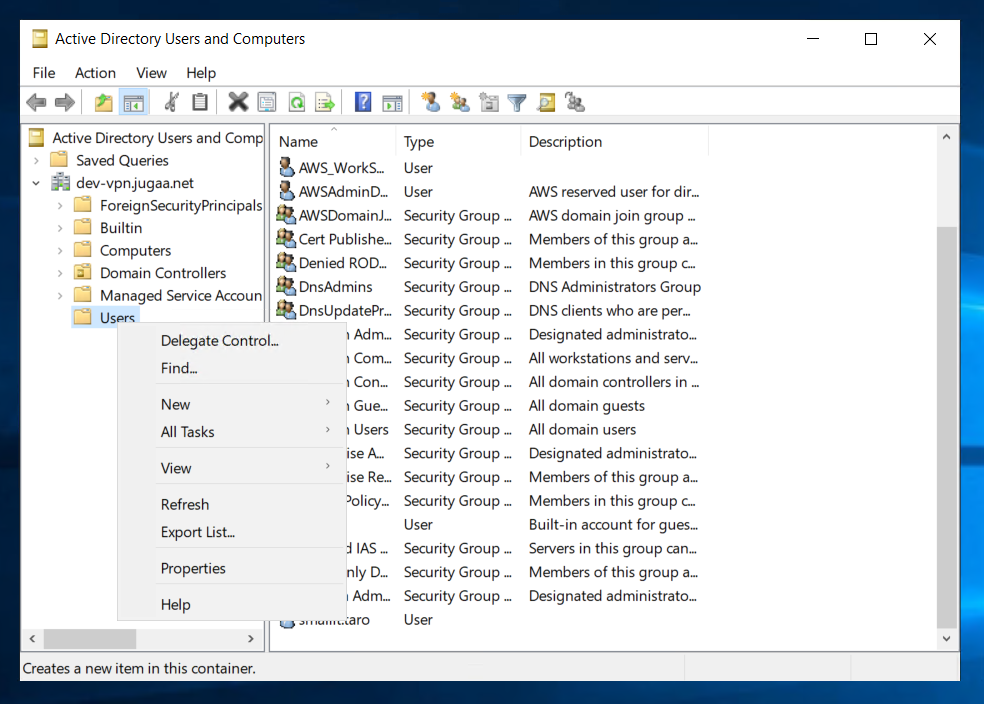Click the Filter funnel toolbar icon
Screen dimensions: 984x704
point(517,102)
